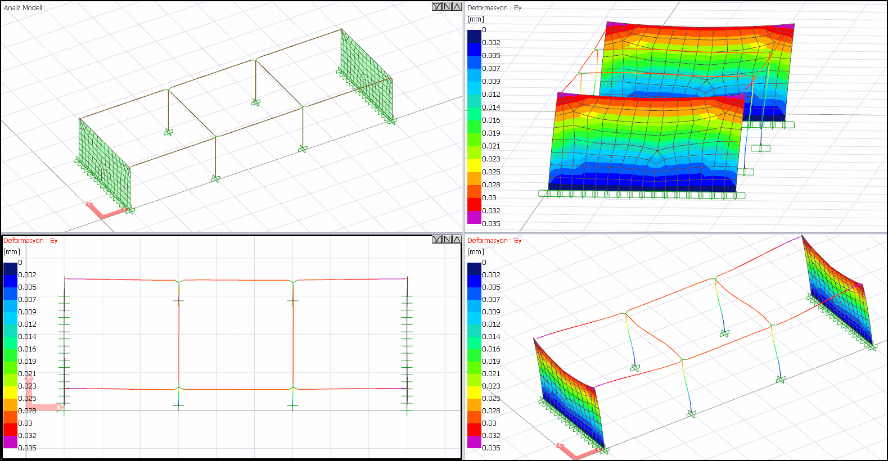Click the funnel filter icon in Analiz Modeli view
888x461 pixels.
pyautogui.click(x=435, y=6)
